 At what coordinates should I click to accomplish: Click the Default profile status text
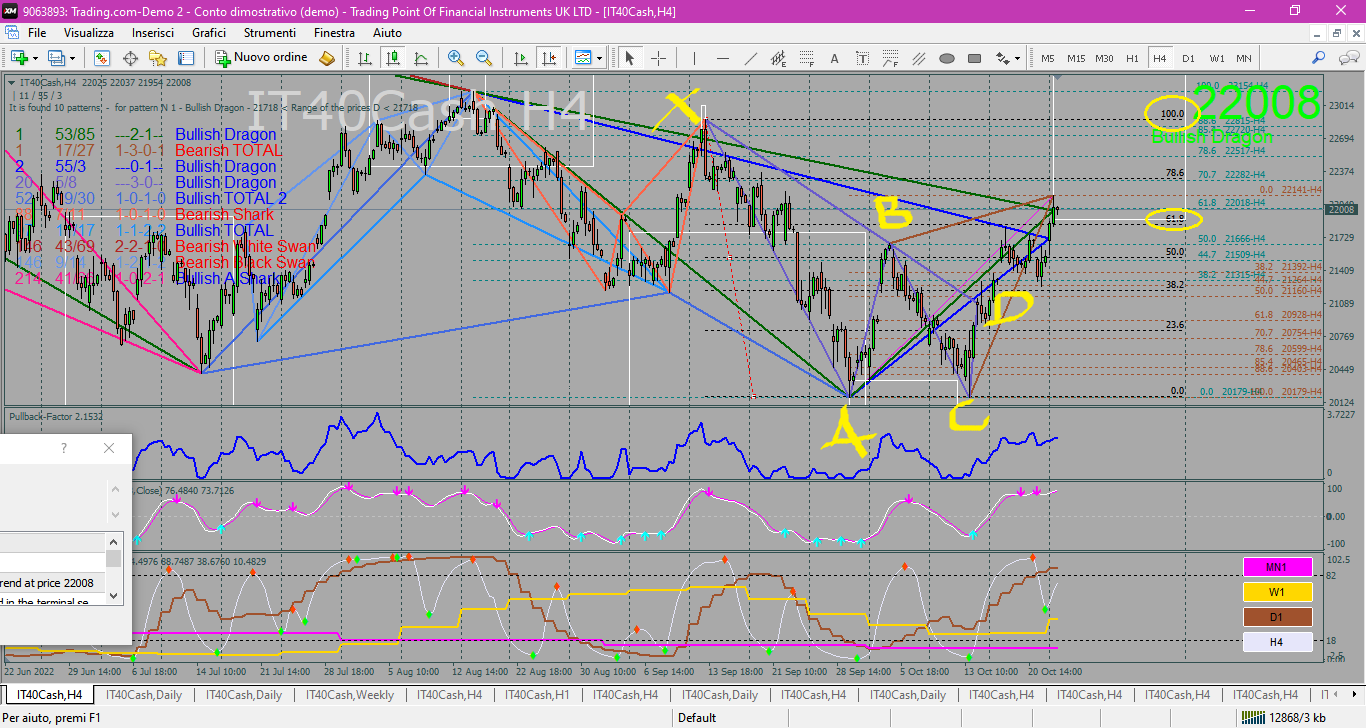coord(697,717)
